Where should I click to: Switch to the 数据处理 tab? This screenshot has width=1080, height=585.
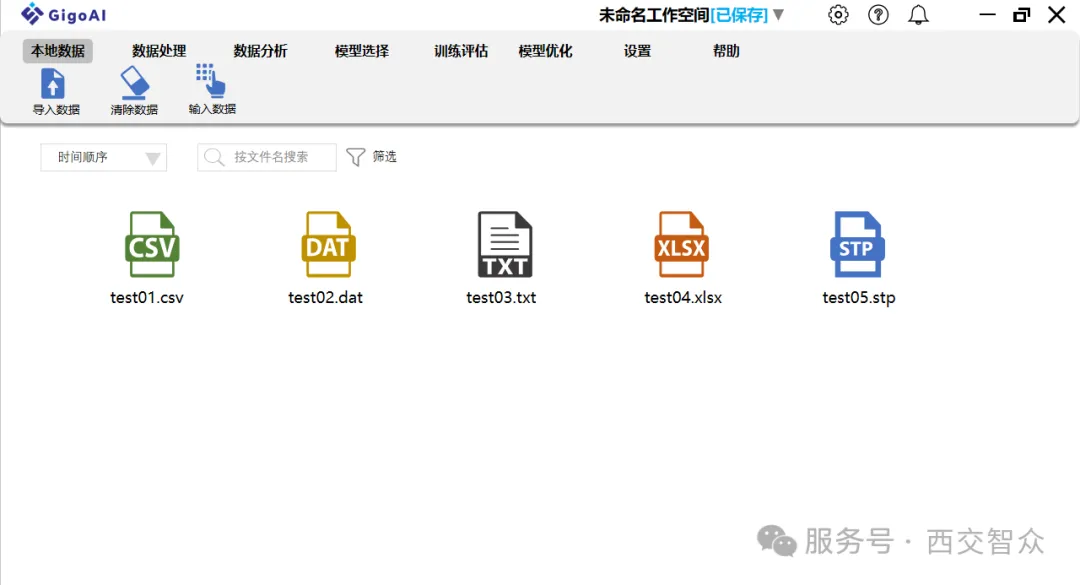[x=157, y=50]
